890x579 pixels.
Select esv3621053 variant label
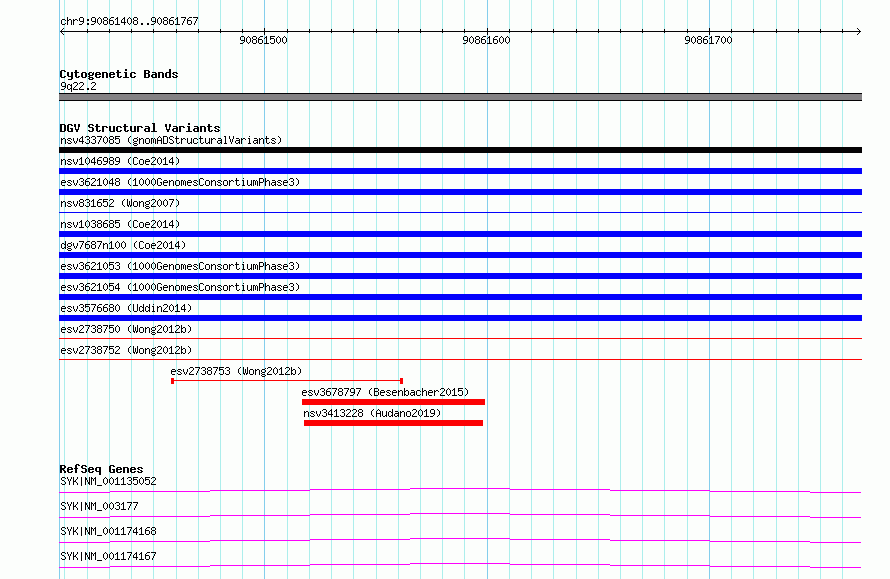click(180, 266)
